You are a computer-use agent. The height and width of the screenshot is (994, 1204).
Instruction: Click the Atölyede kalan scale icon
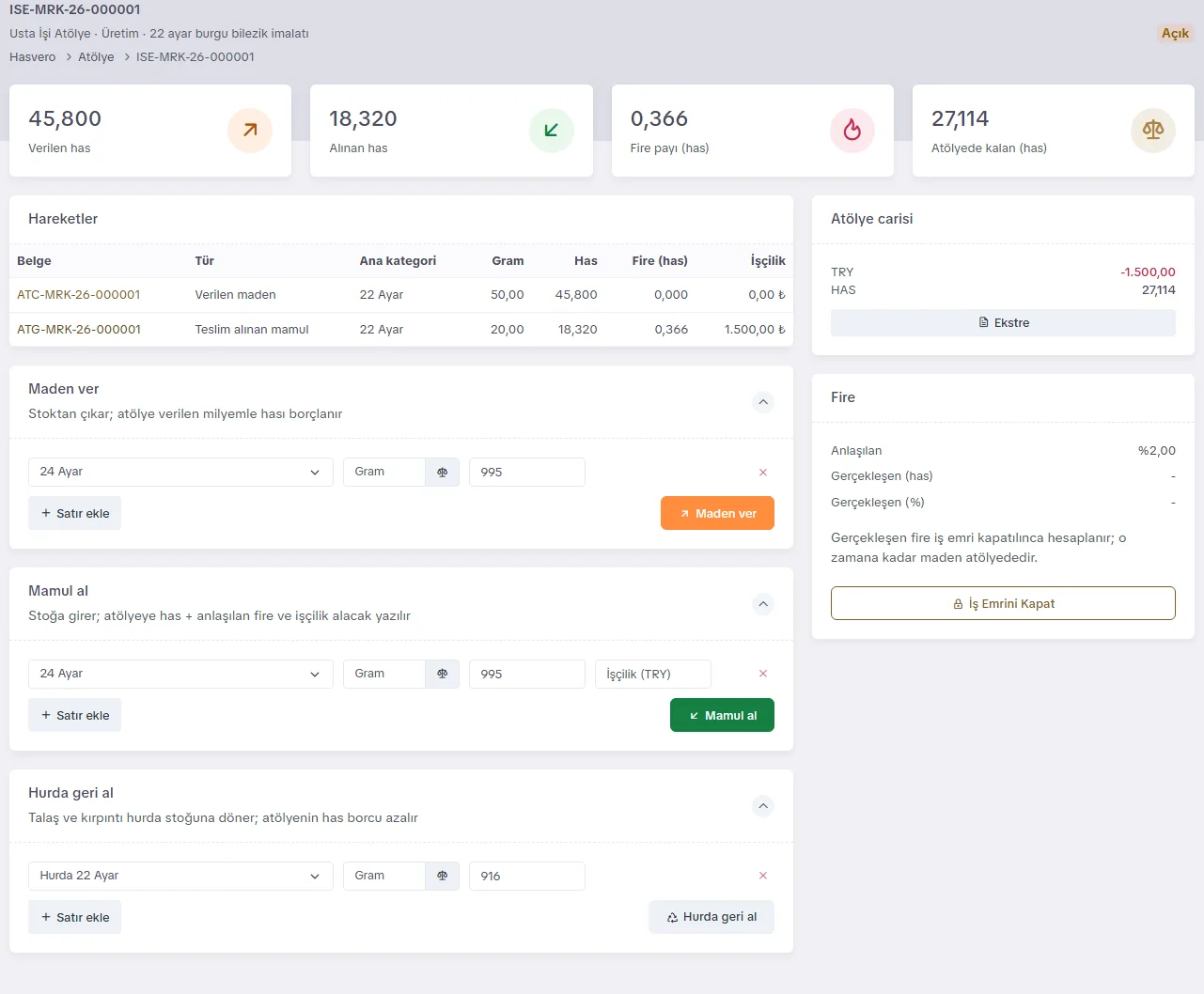(x=1153, y=131)
